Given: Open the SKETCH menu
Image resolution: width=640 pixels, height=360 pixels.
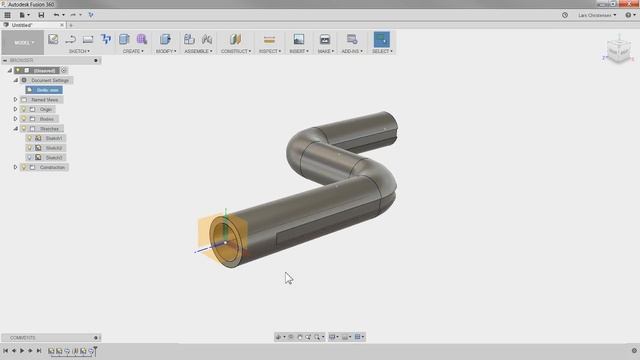Looking at the screenshot, I should (79, 51).
